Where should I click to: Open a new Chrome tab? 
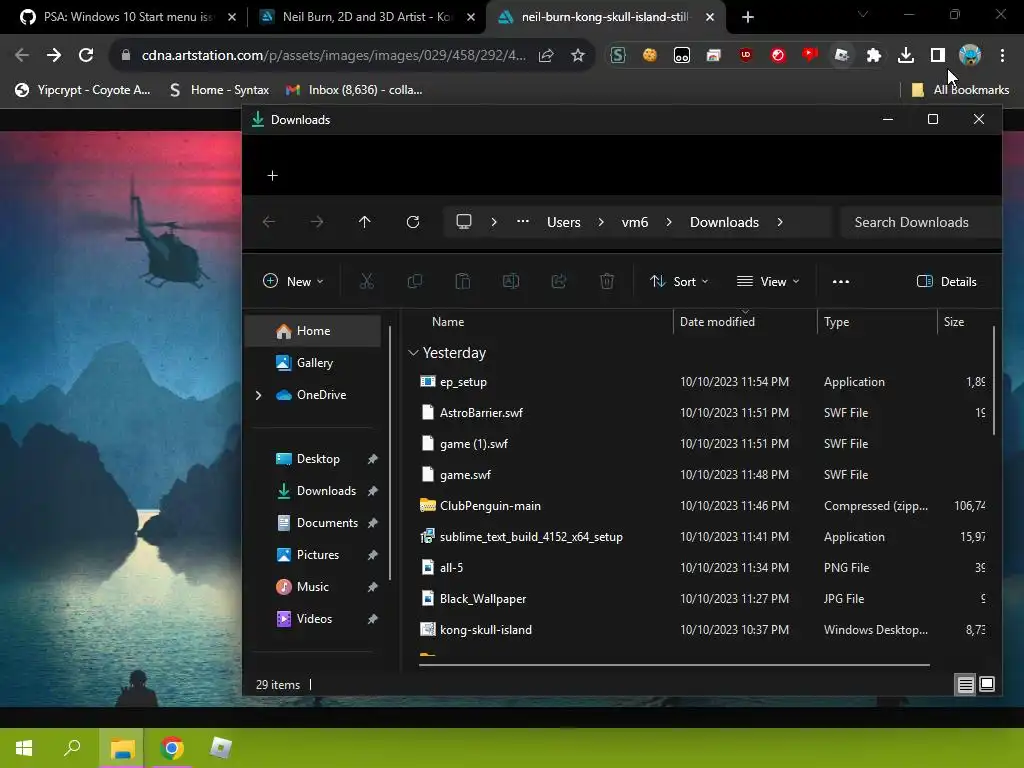(x=748, y=17)
